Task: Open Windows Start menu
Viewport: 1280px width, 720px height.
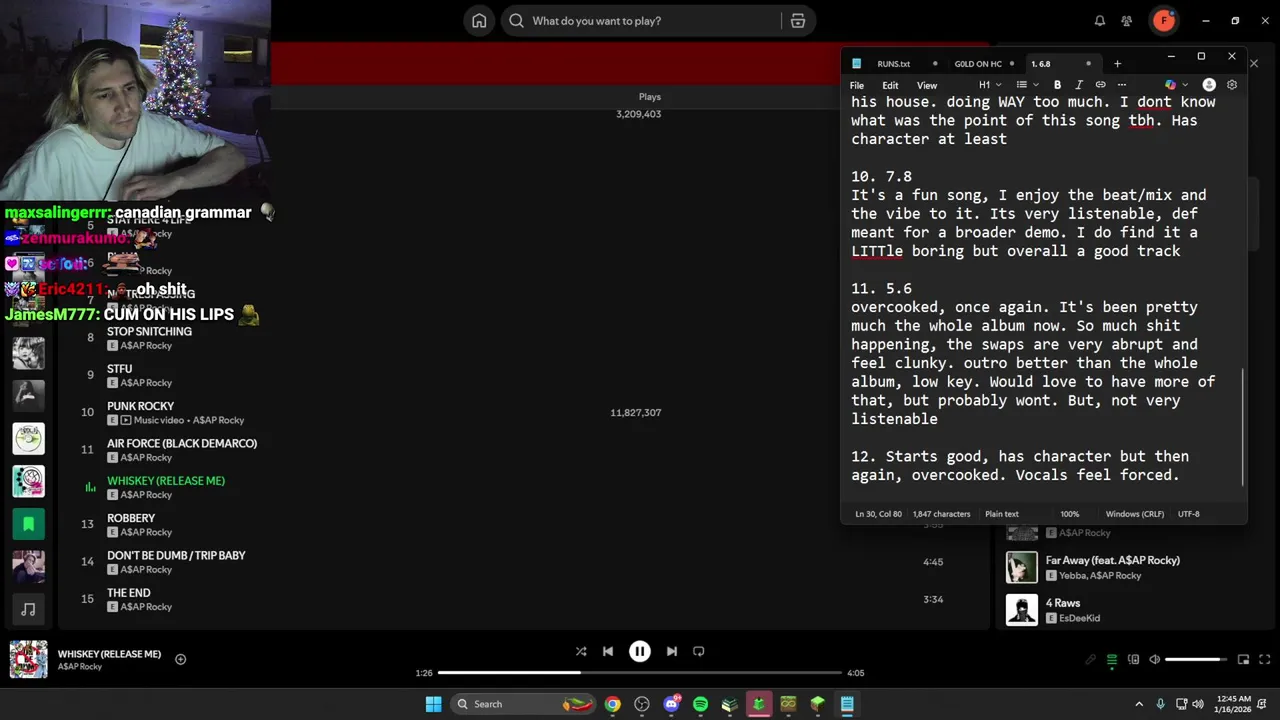Action: [433, 704]
